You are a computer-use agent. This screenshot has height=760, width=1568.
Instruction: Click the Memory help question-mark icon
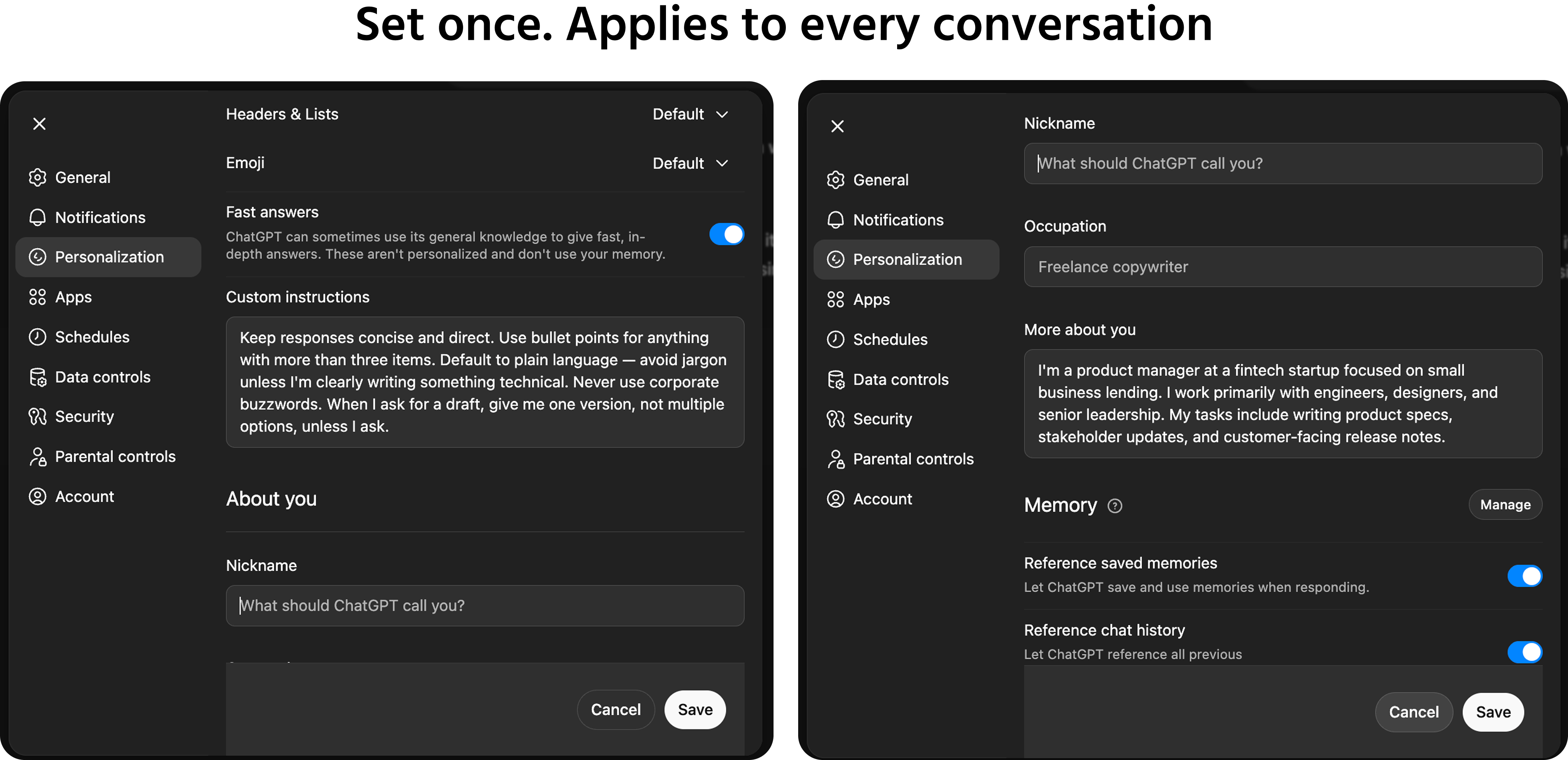1115,506
